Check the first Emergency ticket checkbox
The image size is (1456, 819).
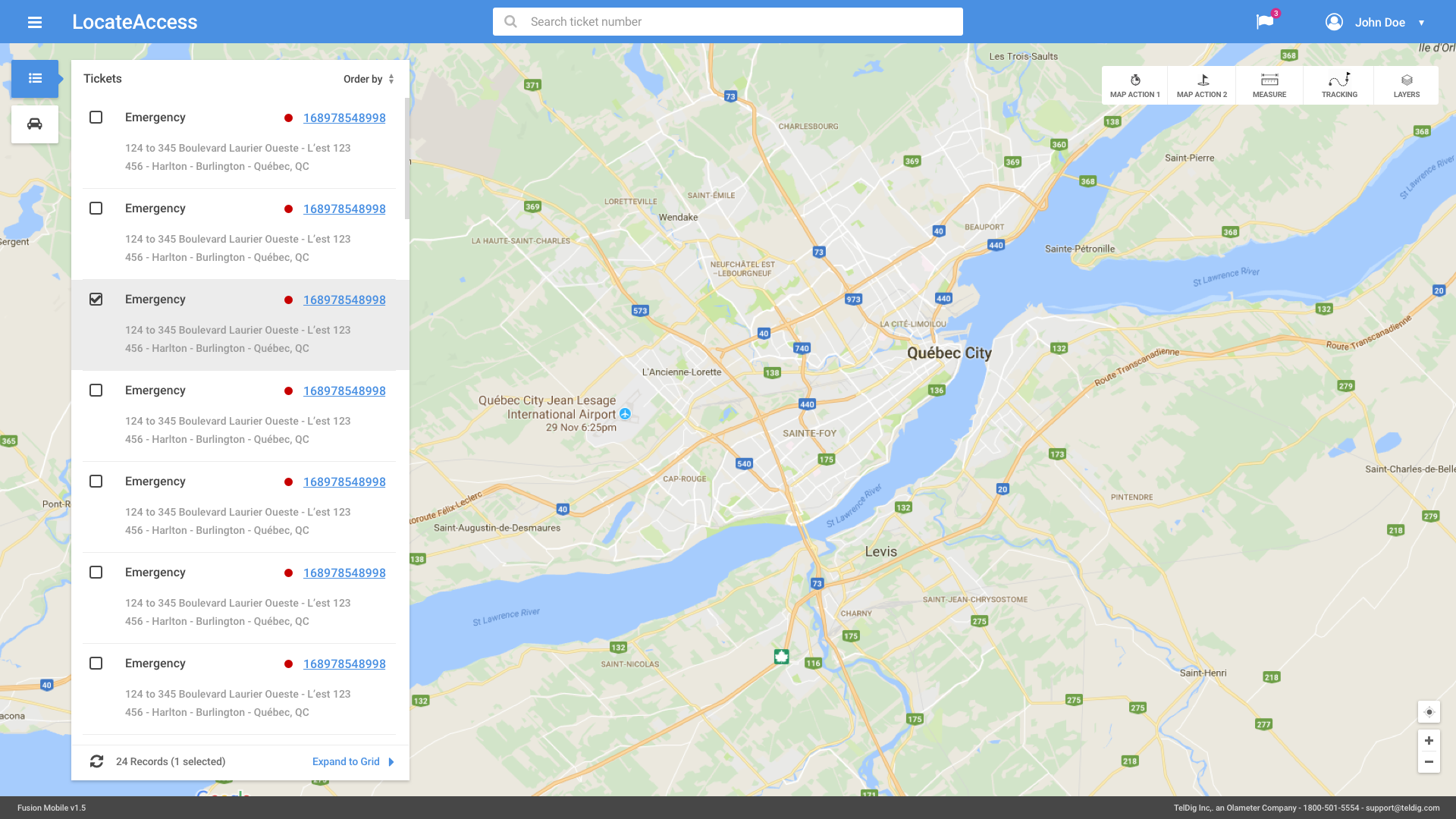96,118
